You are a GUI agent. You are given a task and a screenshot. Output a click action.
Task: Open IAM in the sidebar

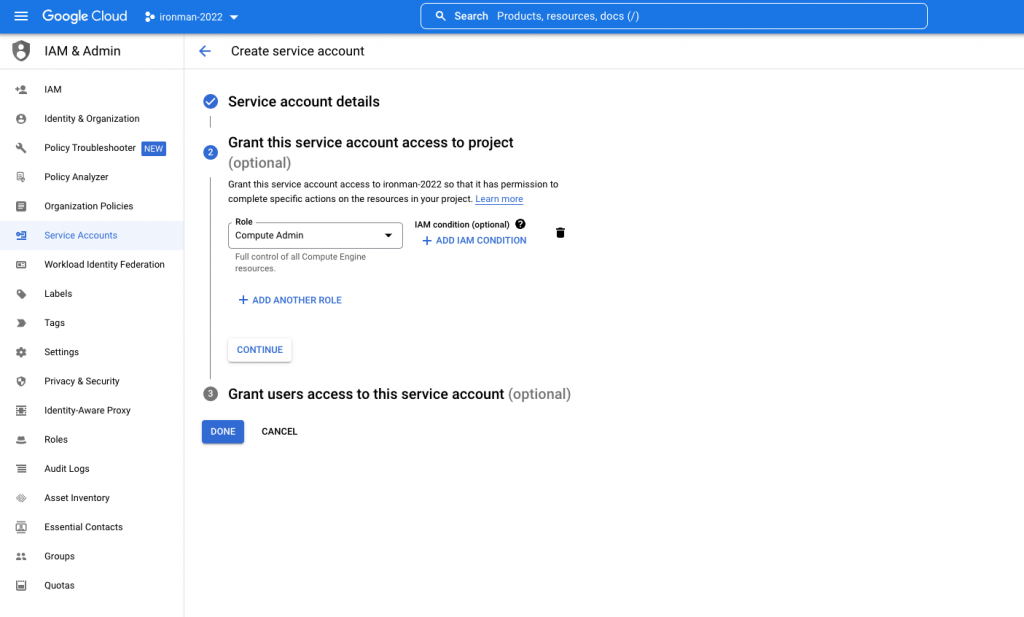point(53,89)
